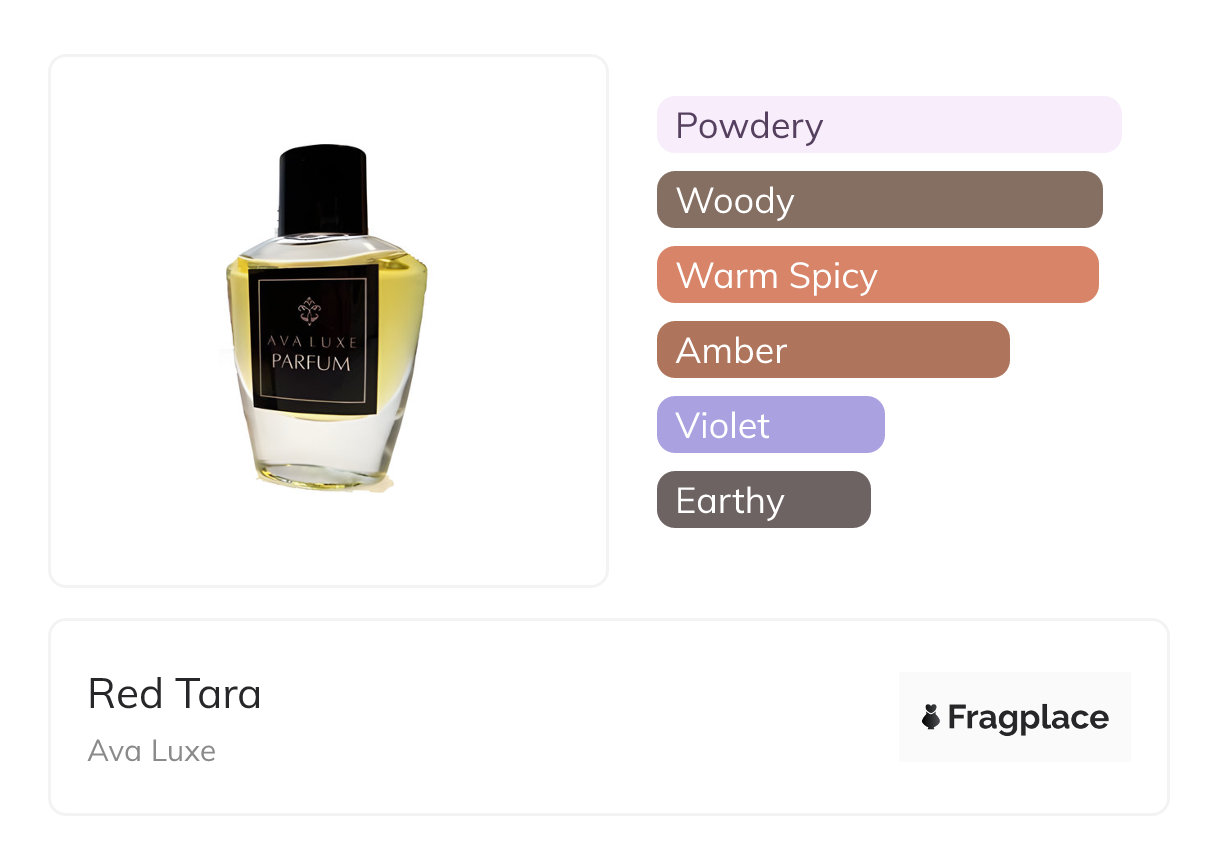Click the word Amber in the accord list
The width and height of the screenshot is (1218, 864).
point(731,351)
